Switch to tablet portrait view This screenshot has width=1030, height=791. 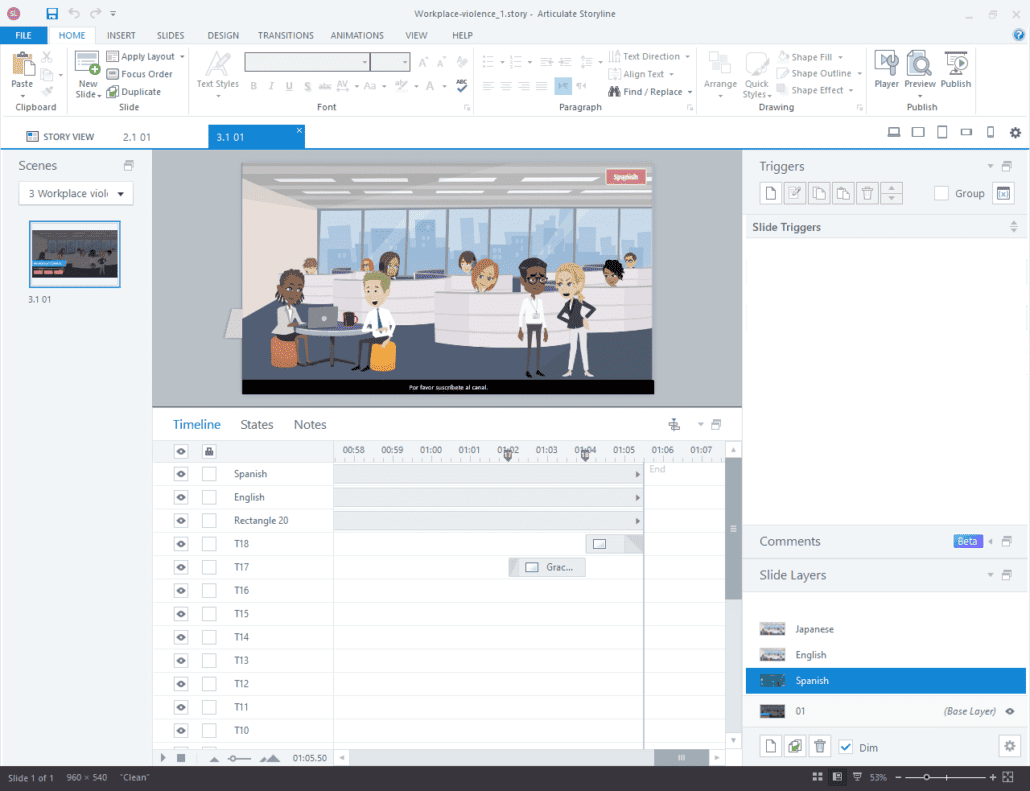click(942, 132)
